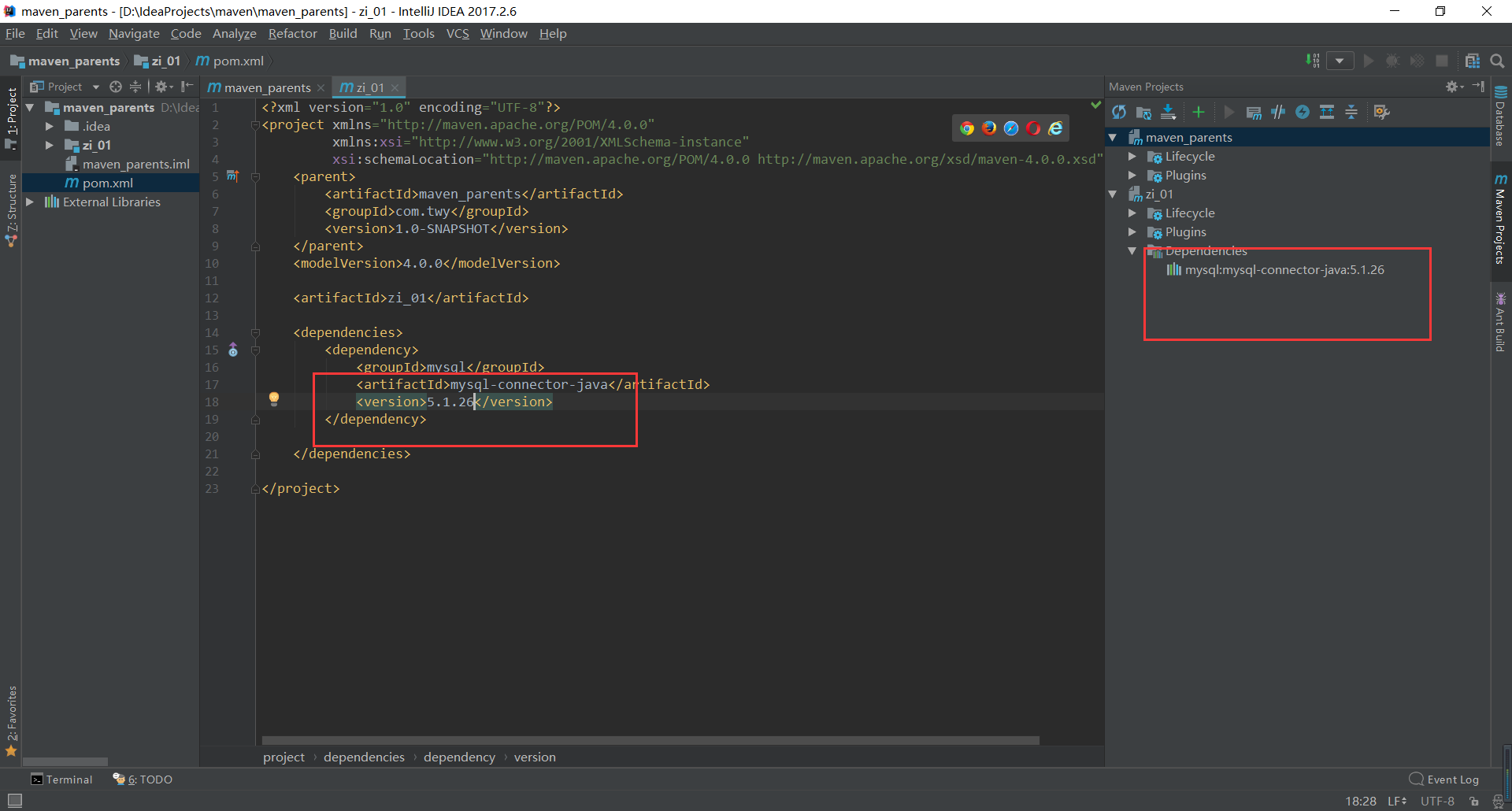Open run configuration dropdown
This screenshot has width=1512, height=811.
[x=1340, y=61]
